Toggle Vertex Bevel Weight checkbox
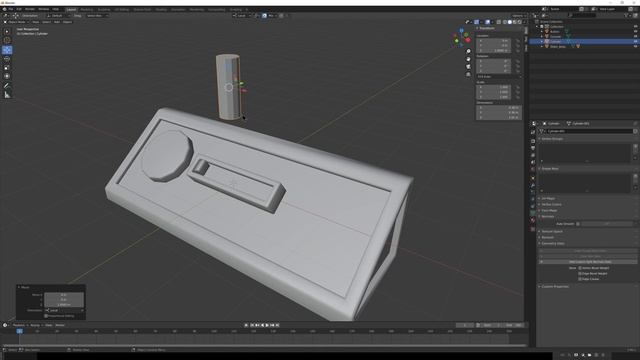 point(580,268)
